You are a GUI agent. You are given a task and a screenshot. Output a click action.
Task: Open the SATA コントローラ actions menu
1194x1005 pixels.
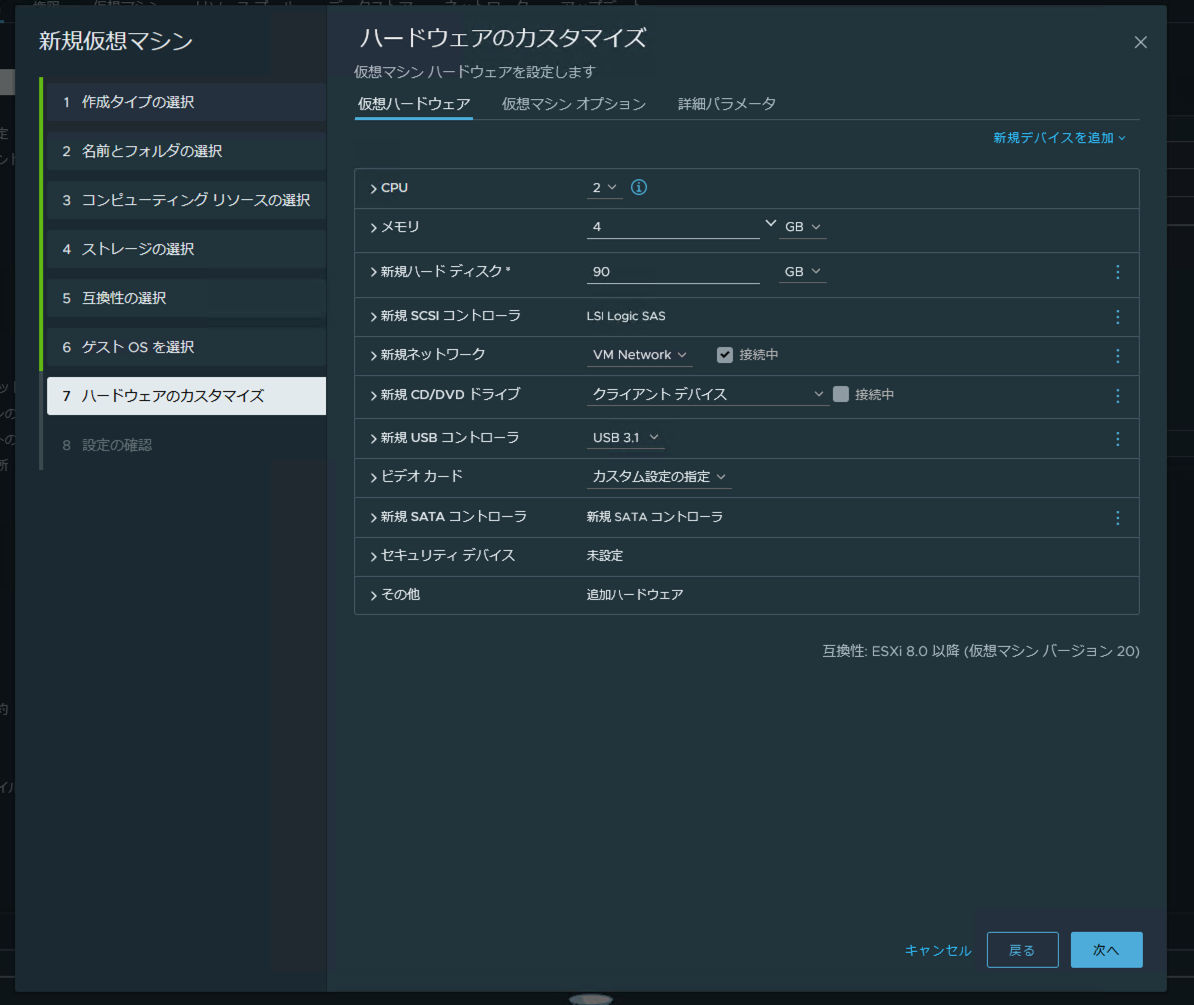coord(1117,518)
